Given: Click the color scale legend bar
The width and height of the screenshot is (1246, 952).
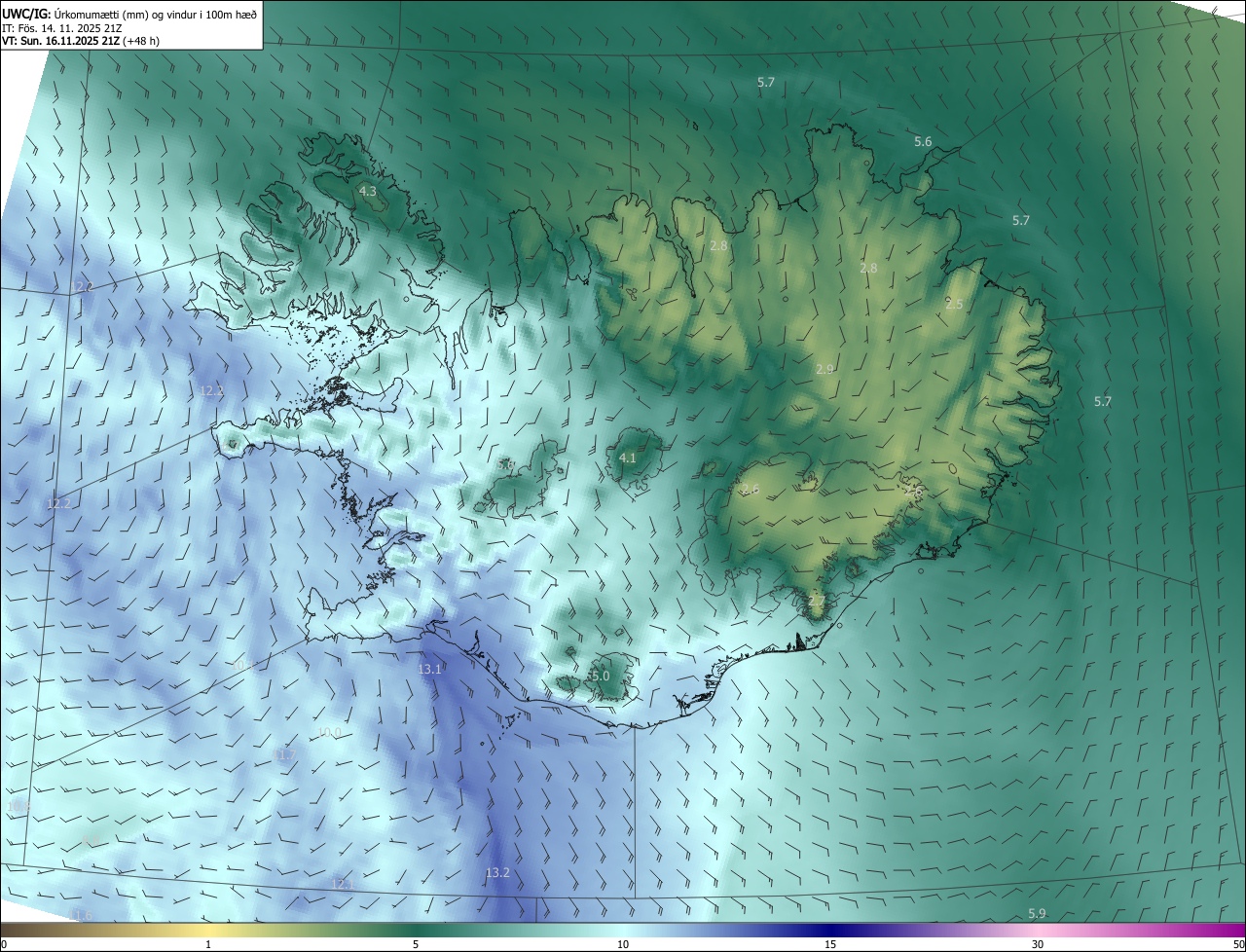Looking at the screenshot, I should coord(623,930).
